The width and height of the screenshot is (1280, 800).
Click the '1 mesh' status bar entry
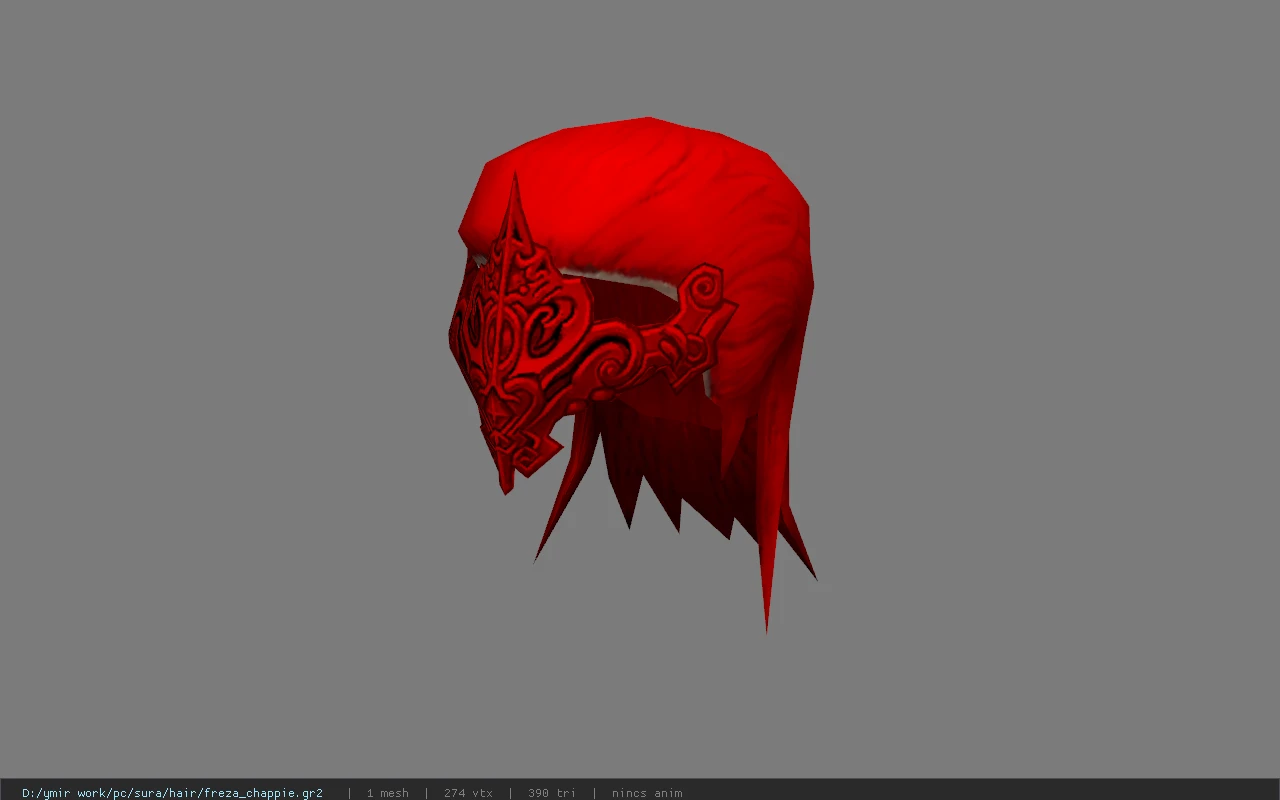click(387, 793)
